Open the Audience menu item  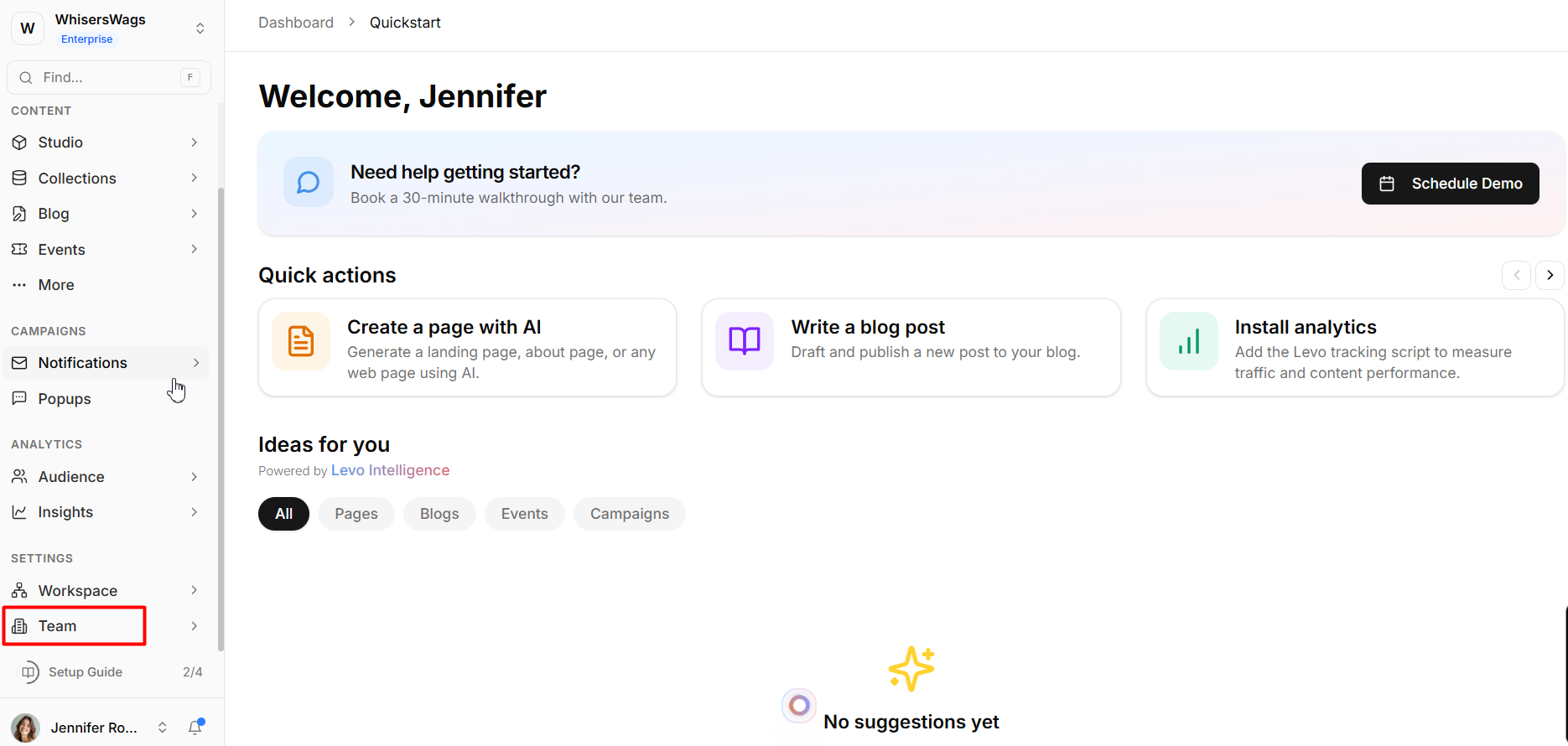click(71, 477)
